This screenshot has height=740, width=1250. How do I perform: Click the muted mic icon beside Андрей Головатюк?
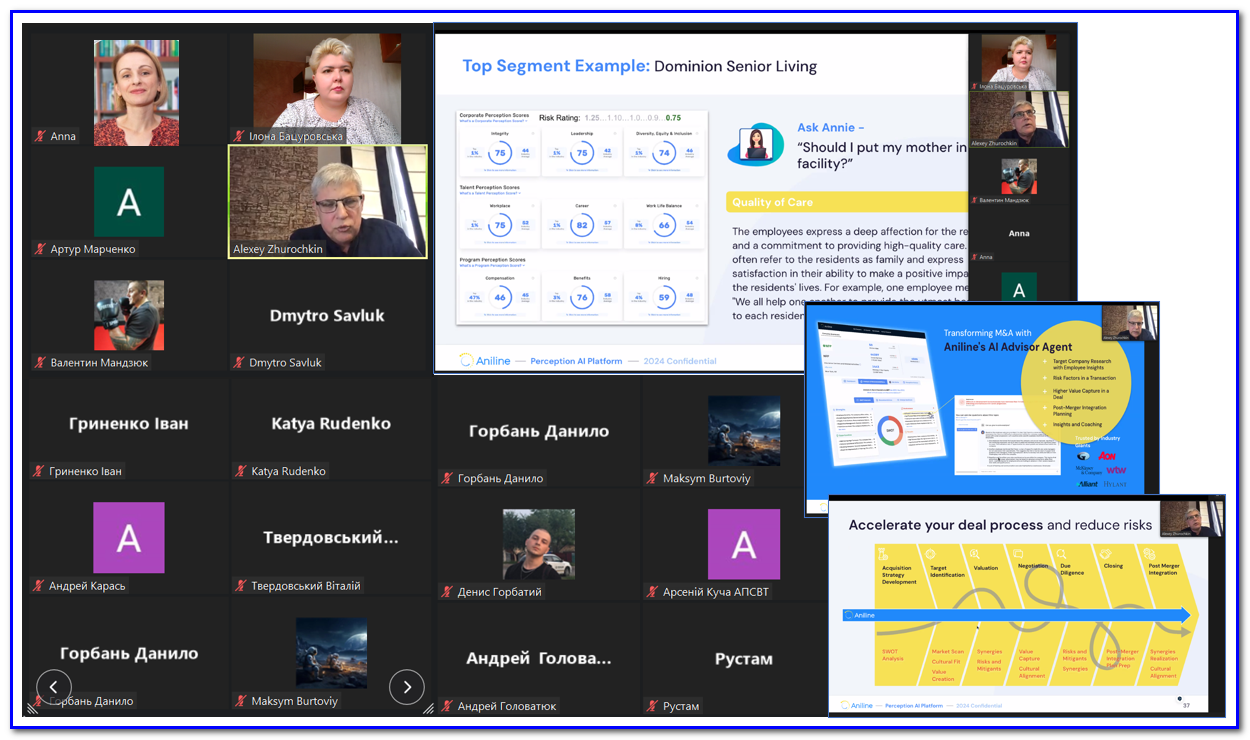(x=446, y=706)
